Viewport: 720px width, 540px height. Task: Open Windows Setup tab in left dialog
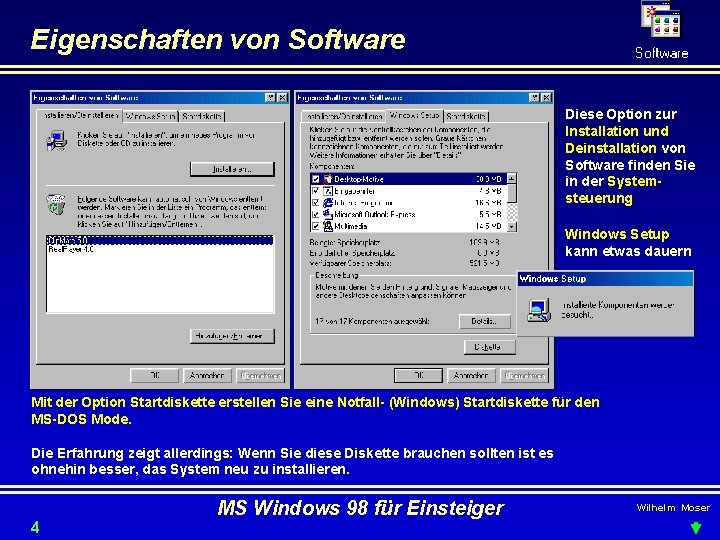[x=150, y=116]
